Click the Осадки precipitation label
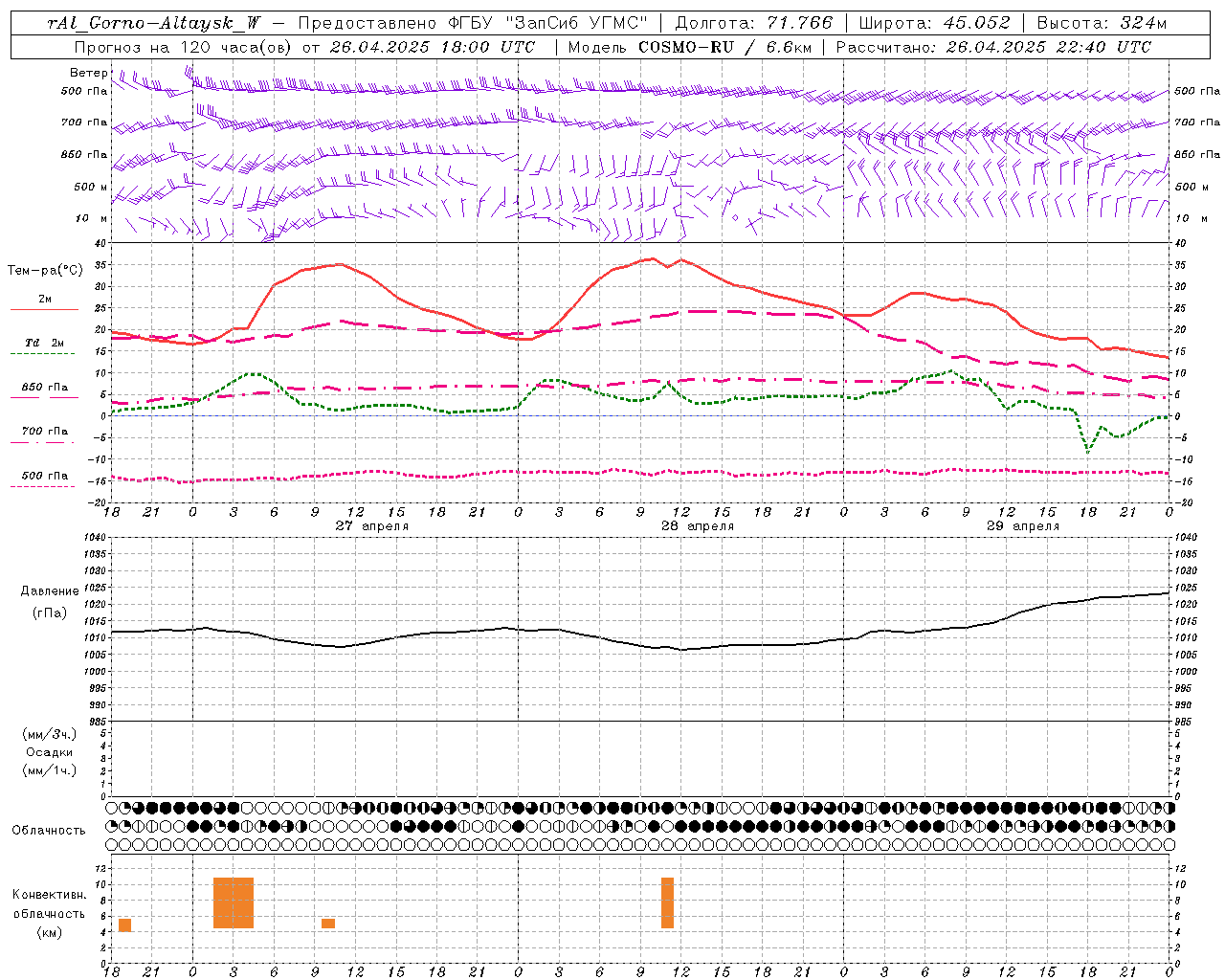The height and width of the screenshot is (980, 1225). (50, 752)
